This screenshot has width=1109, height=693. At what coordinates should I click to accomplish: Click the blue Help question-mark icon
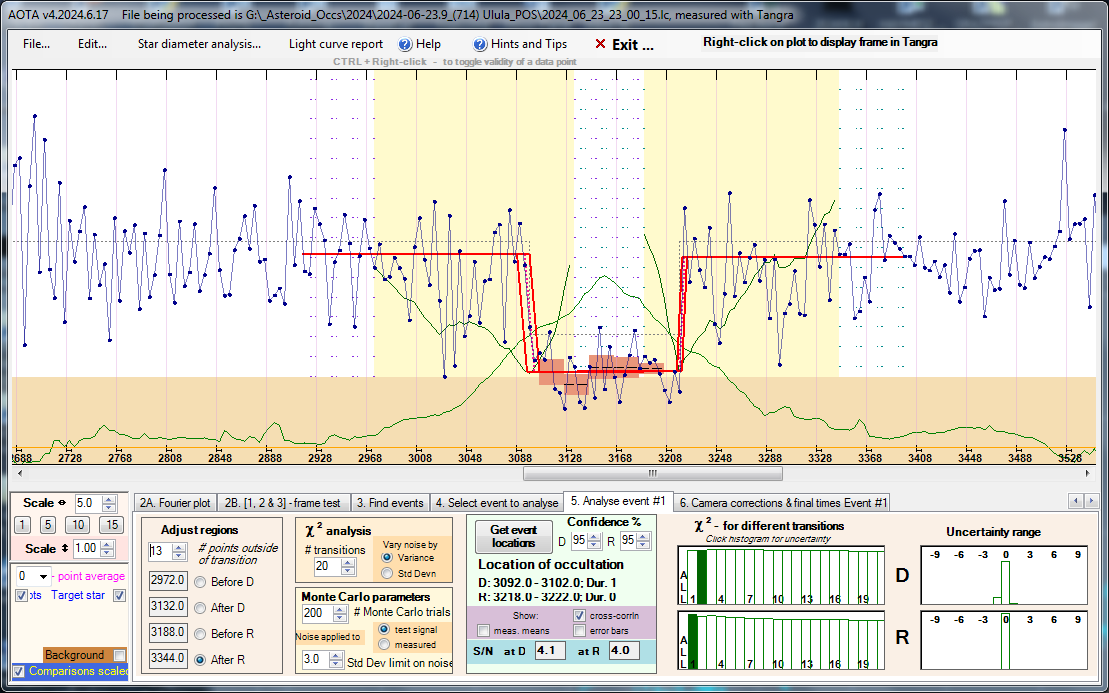point(405,44)
